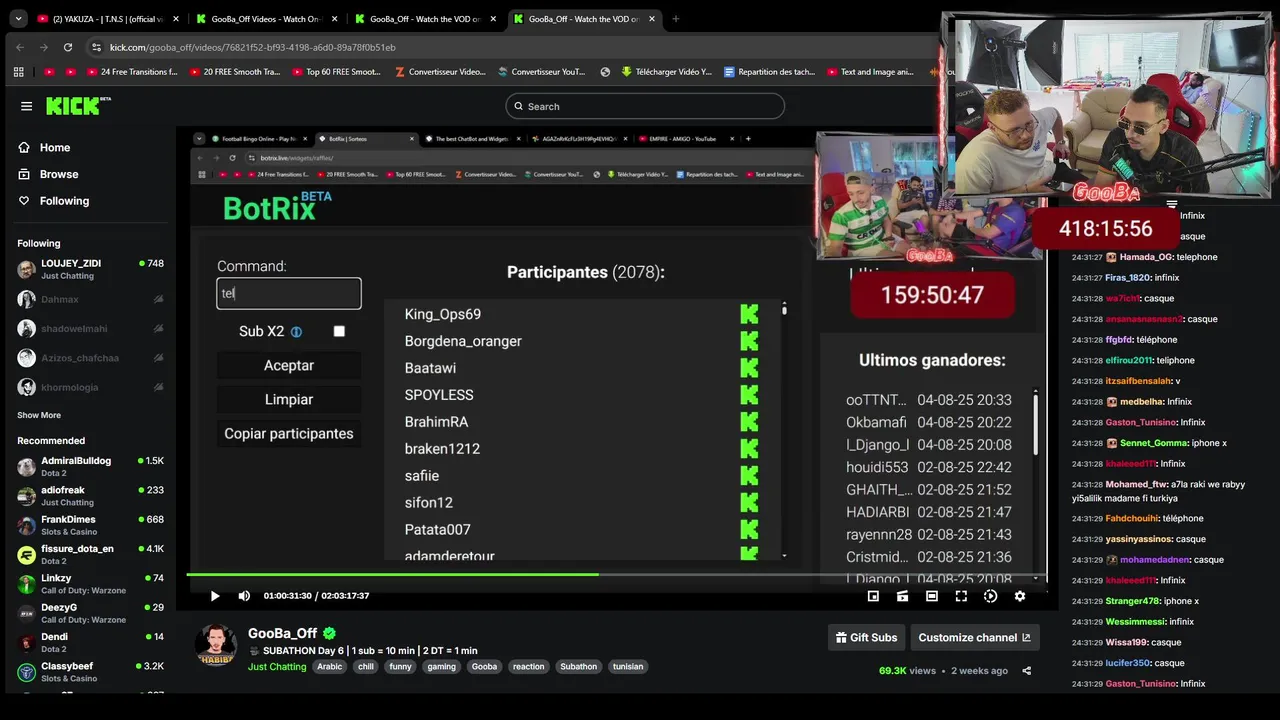1280x720 pixels.
Task: Open Dendi recommended channel
Action: pyautogui.click(x=90, y=643)
